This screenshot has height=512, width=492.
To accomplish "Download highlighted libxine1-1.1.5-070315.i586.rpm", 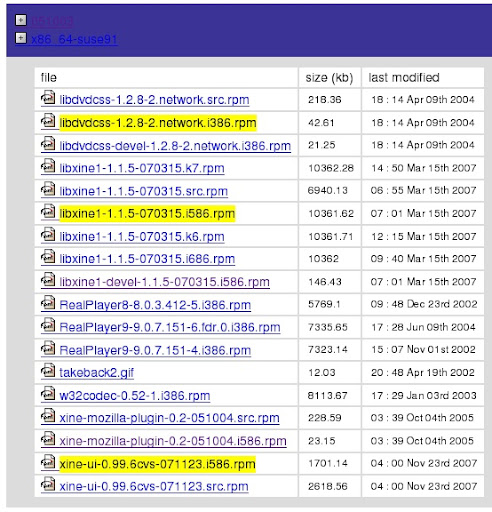I will 147,214.
